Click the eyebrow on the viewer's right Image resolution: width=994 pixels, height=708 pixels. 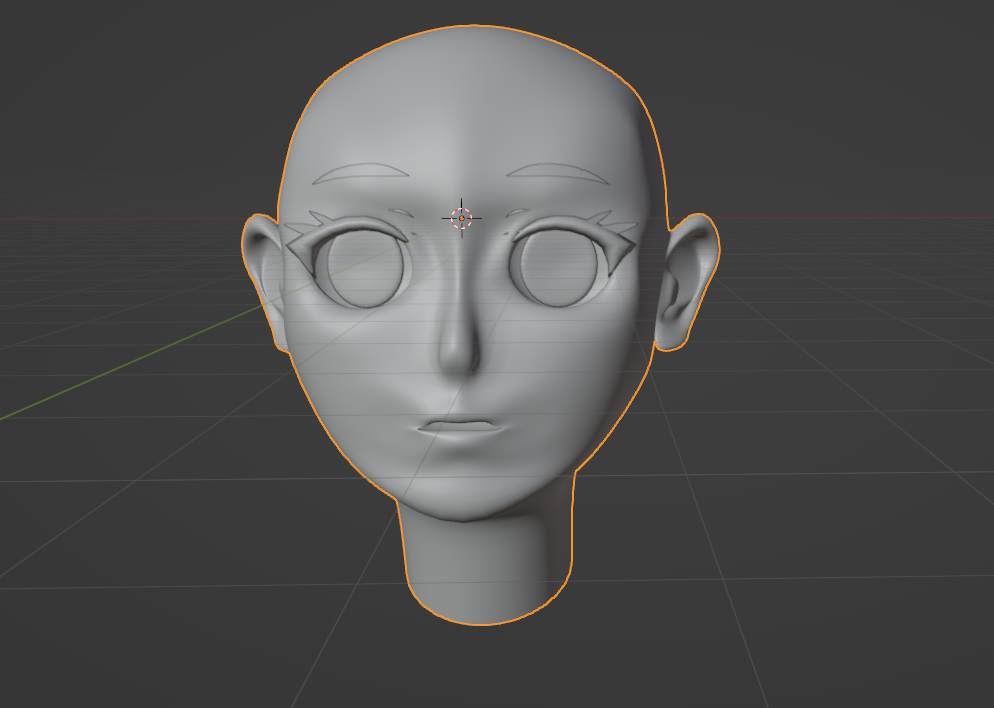tap(556, 170)
